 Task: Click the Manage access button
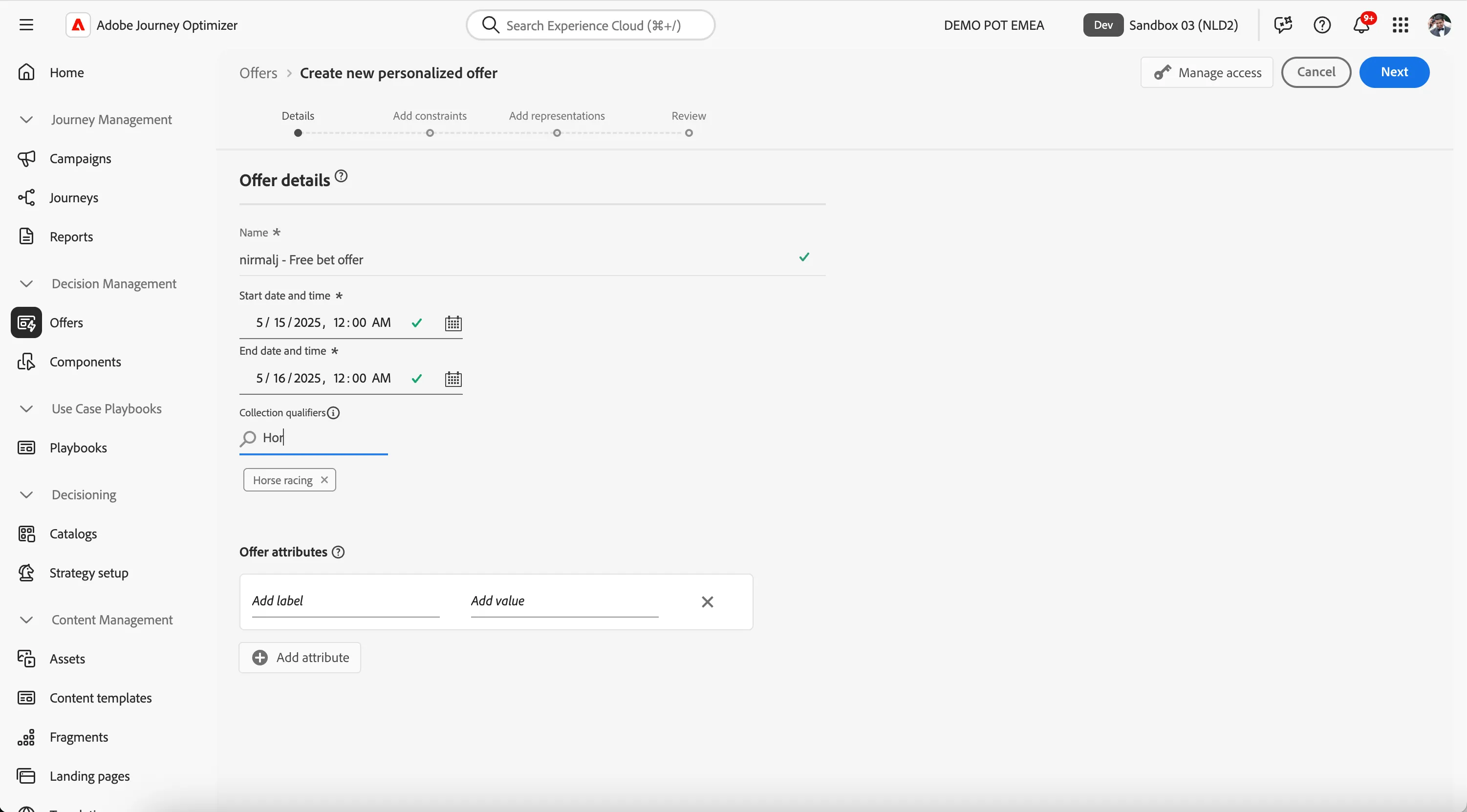point(1207,72)
